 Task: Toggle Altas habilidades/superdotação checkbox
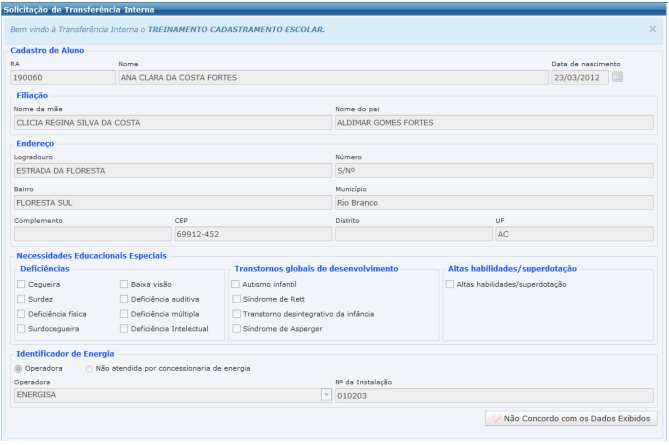(449, 285)
